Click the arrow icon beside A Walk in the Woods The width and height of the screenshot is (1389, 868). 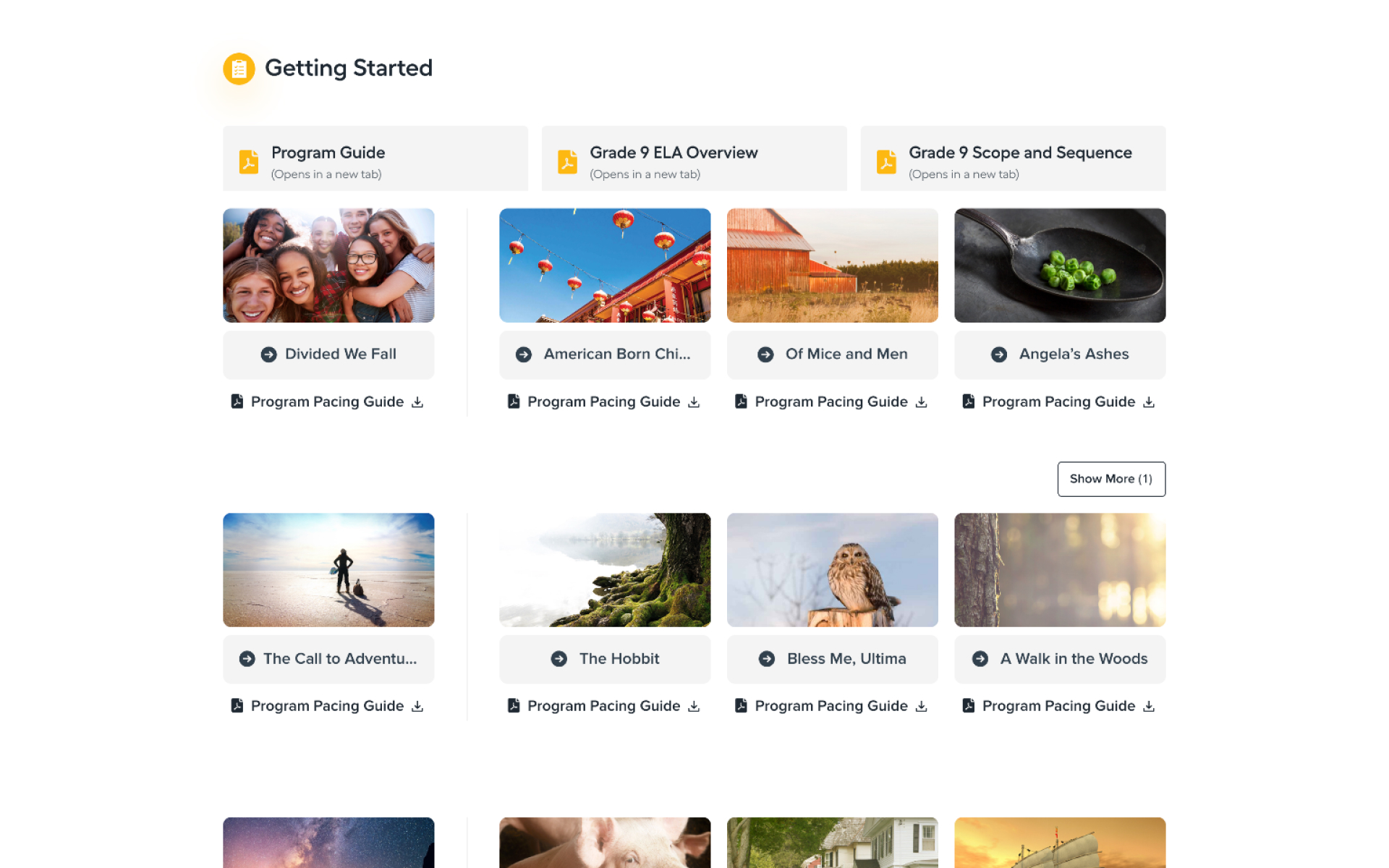(x=980, y=659)
